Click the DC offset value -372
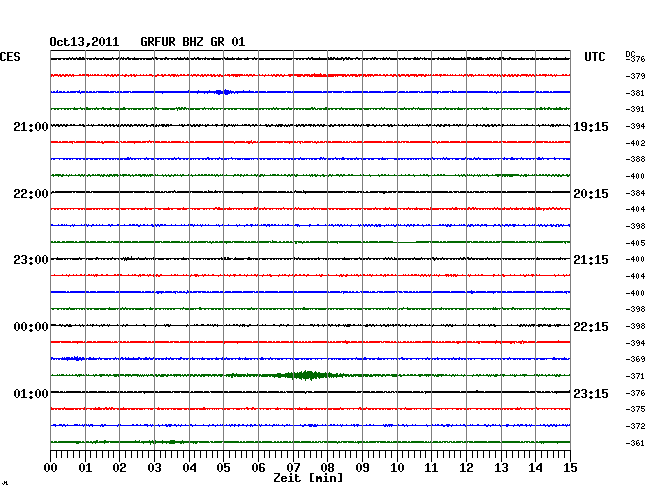The height and width of the screenshot is (494, 650). (635, 426)
